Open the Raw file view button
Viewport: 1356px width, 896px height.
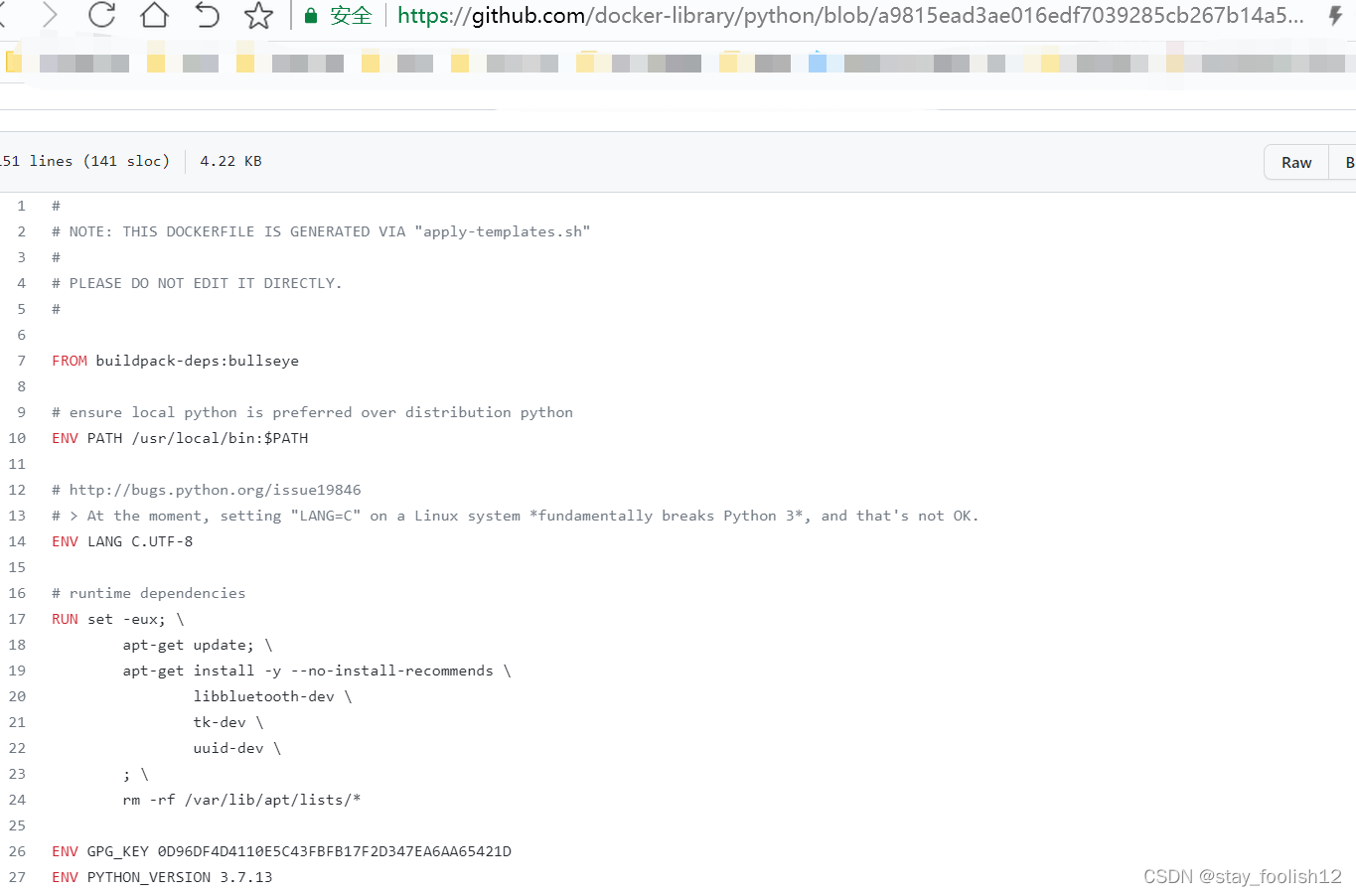pos(1296,162)
